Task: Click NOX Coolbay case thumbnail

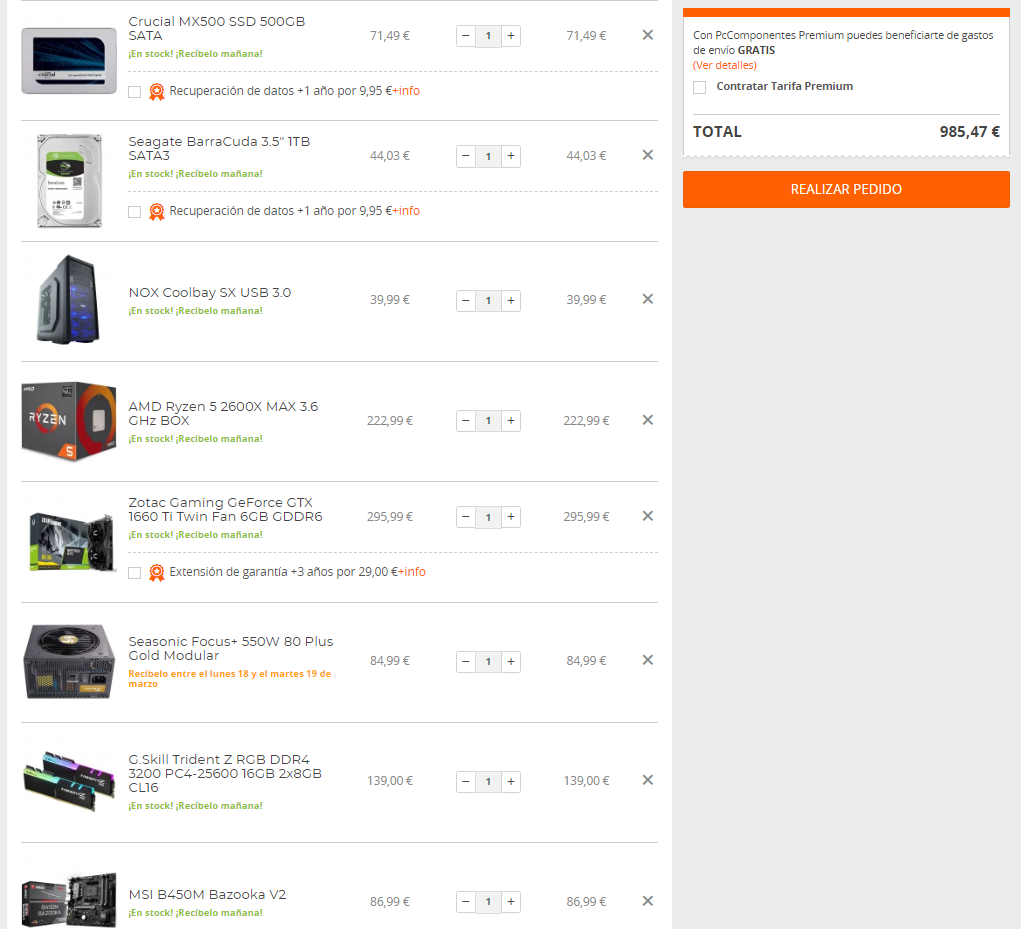Action: click(69, 300)
